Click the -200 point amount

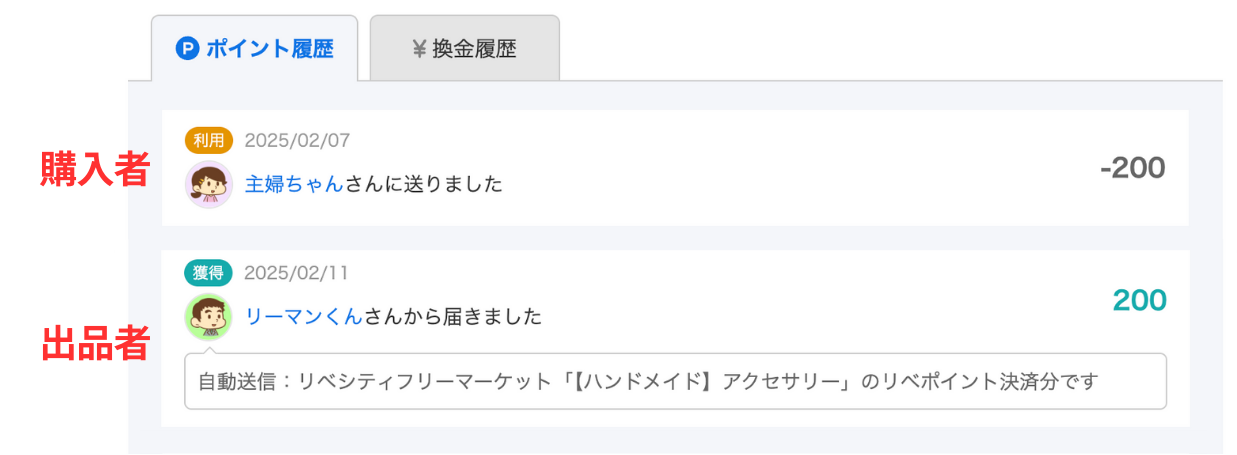click(x=1132, y=168)
